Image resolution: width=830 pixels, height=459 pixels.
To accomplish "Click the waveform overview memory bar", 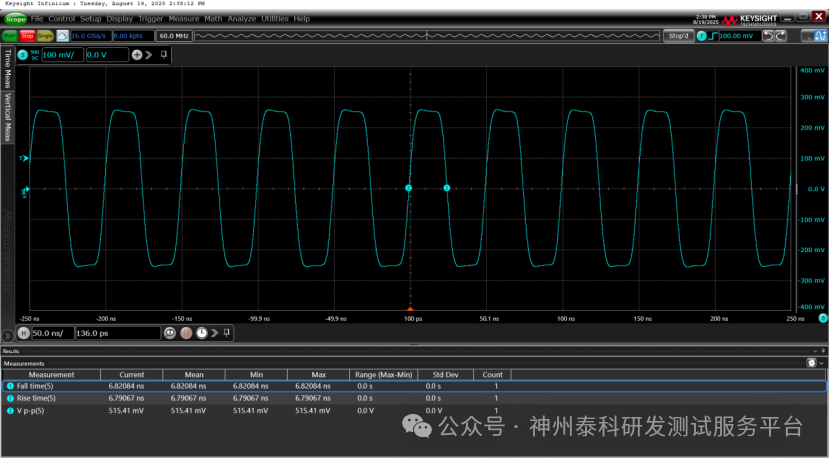I will point(427,35).
